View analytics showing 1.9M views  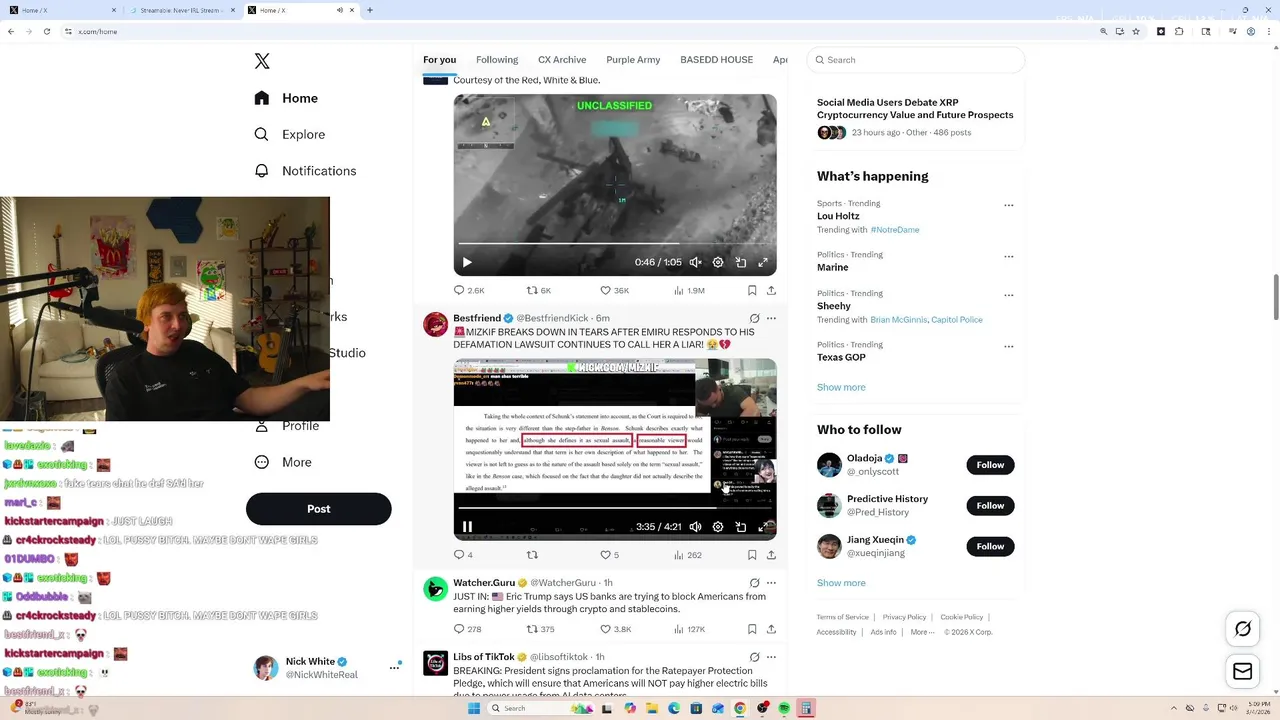click(689, 290)
